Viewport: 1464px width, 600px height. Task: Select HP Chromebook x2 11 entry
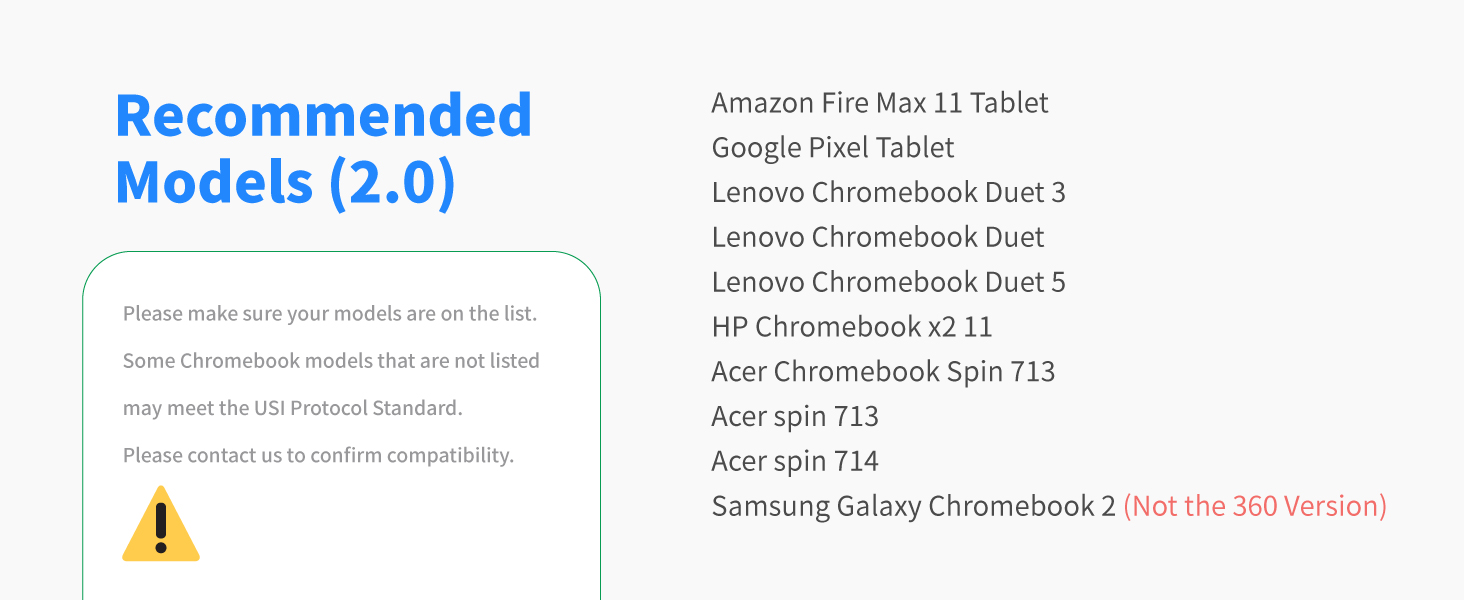coord(852,327)
